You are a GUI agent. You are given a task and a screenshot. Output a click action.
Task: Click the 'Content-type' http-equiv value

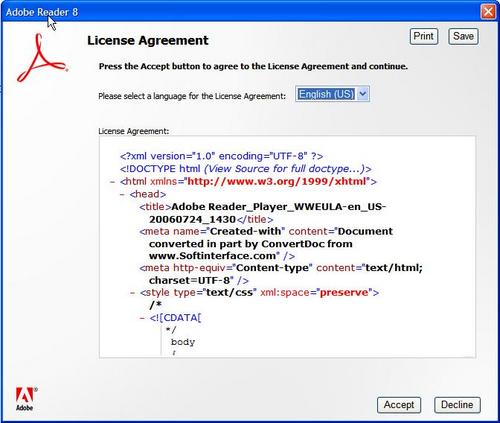click(x=272, y=268)
